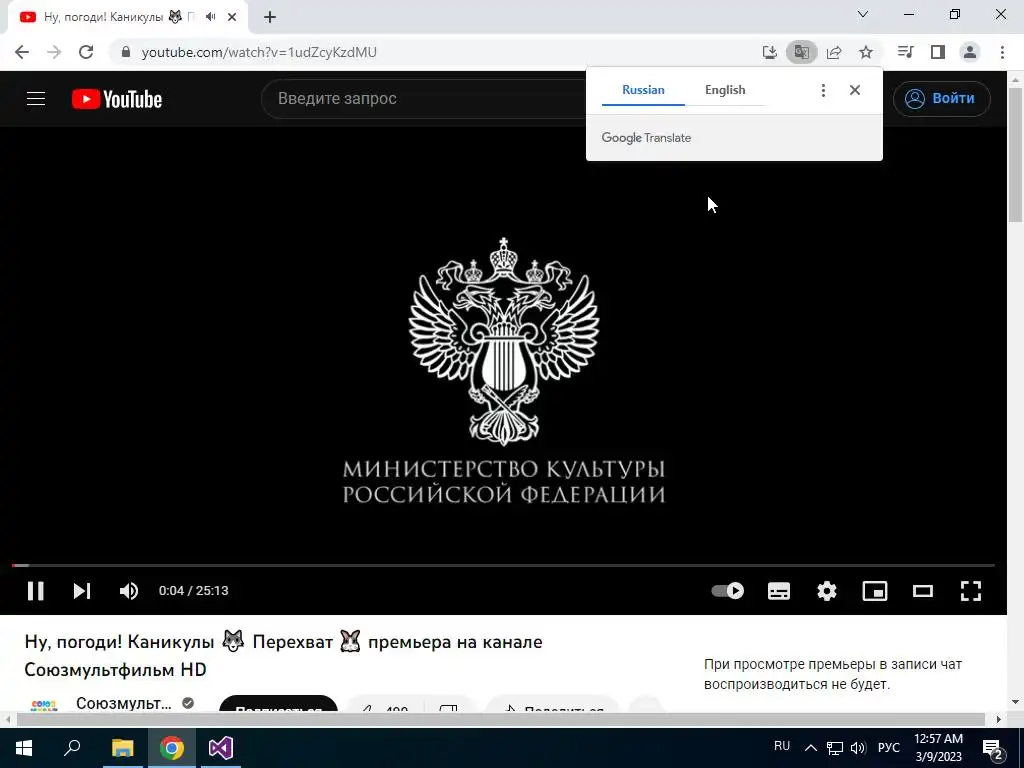Screen dimensions: 1024x768
Task: Click the Chrome taskbar icon
Action: tap(172, 748)
